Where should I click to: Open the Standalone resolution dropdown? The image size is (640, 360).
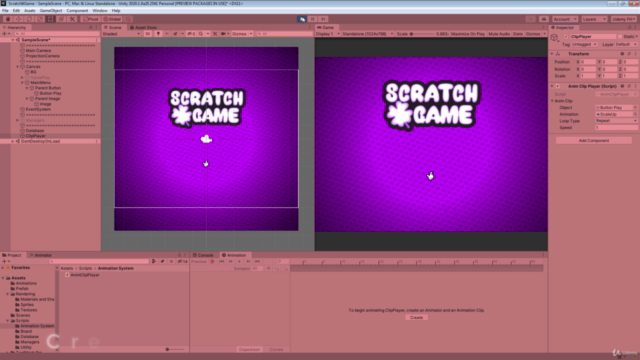[368, 34]
